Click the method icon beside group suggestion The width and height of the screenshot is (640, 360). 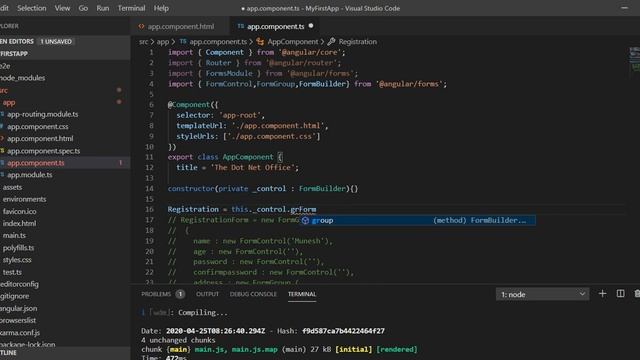coord(305,220)
